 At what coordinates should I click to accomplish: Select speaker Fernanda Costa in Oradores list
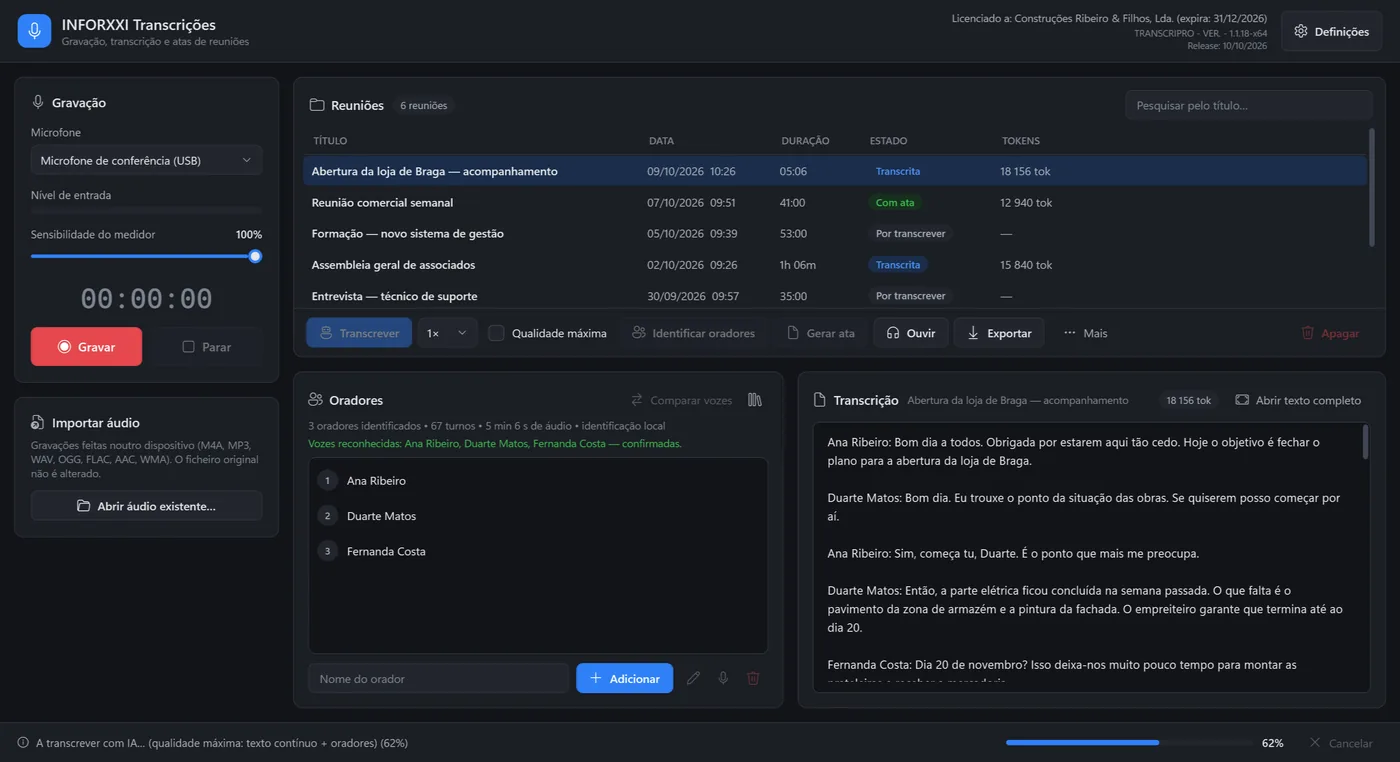coord(538,551)
